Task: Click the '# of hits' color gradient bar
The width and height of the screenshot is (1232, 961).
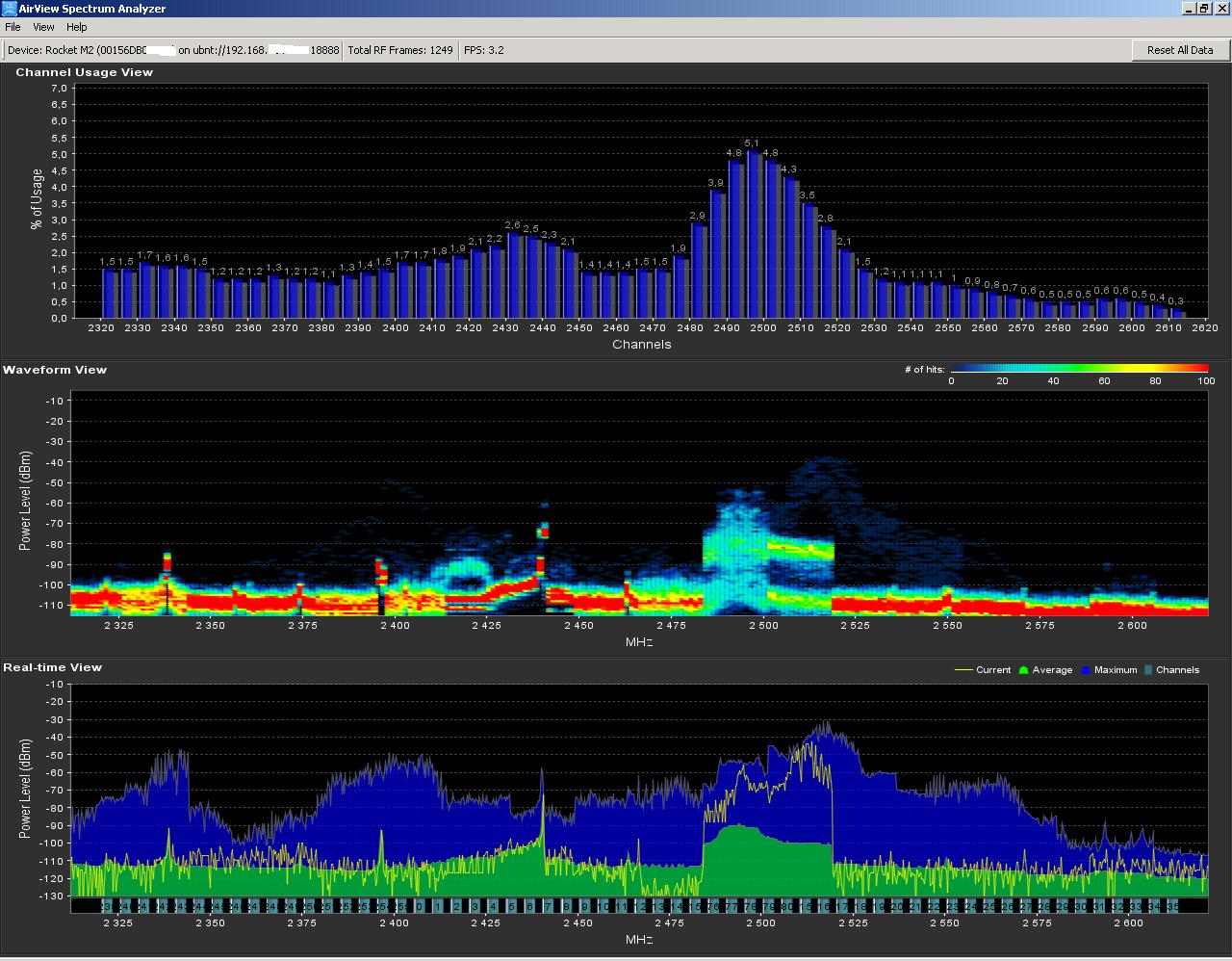Action: 1079,368
